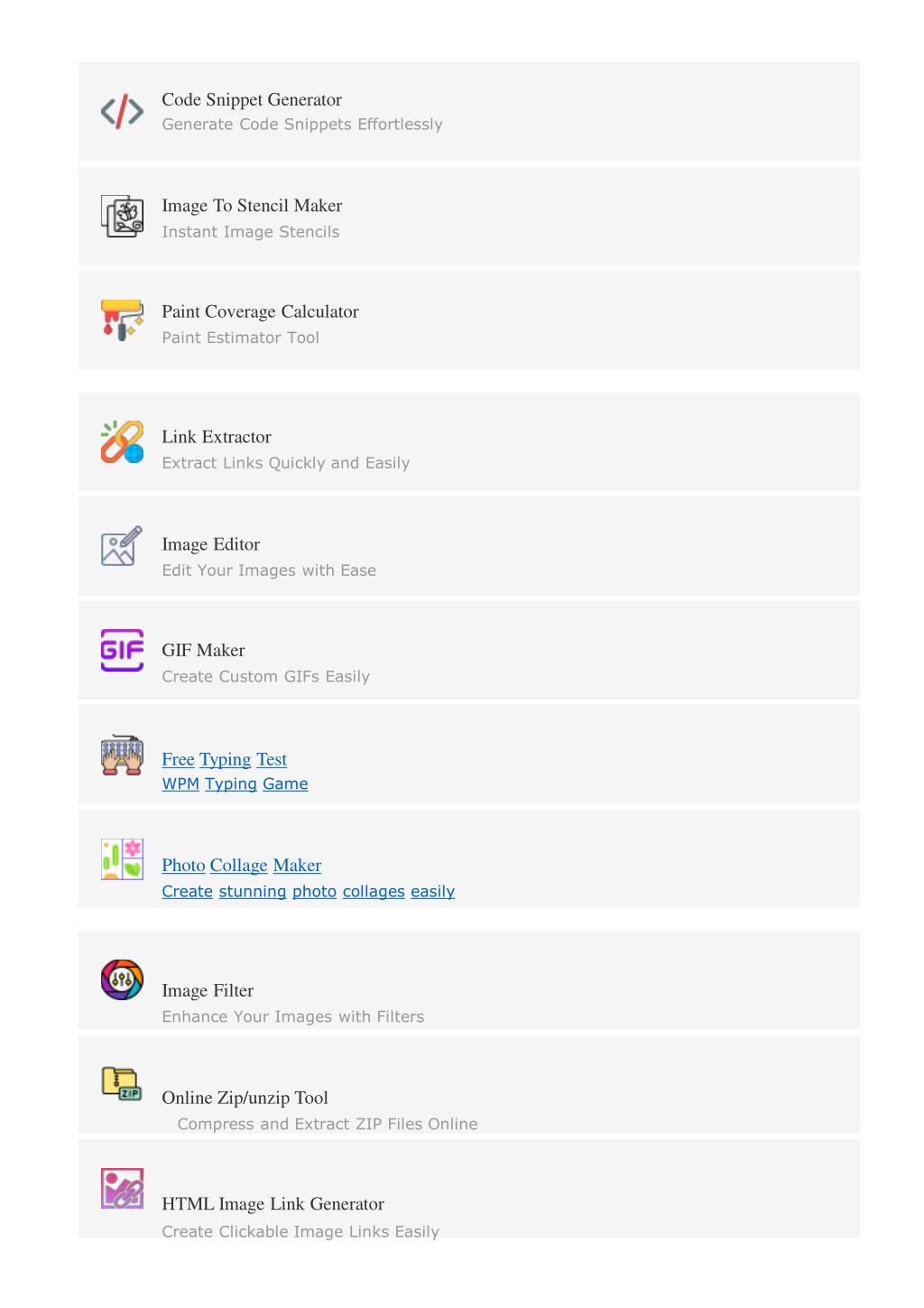
Task: Click the HTML Image Link Generator icon
Action: [122, 1188]
